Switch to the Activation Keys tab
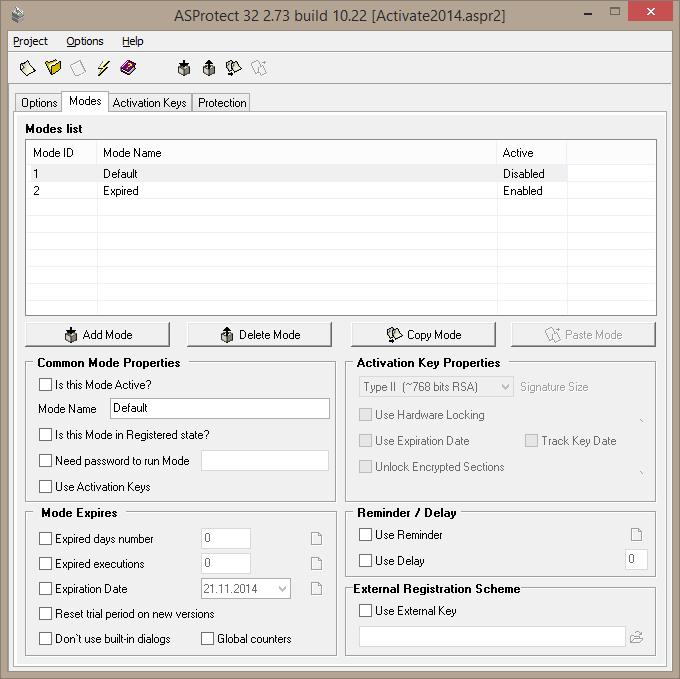This screenshot has height=679, width=680. pos(150,103)
